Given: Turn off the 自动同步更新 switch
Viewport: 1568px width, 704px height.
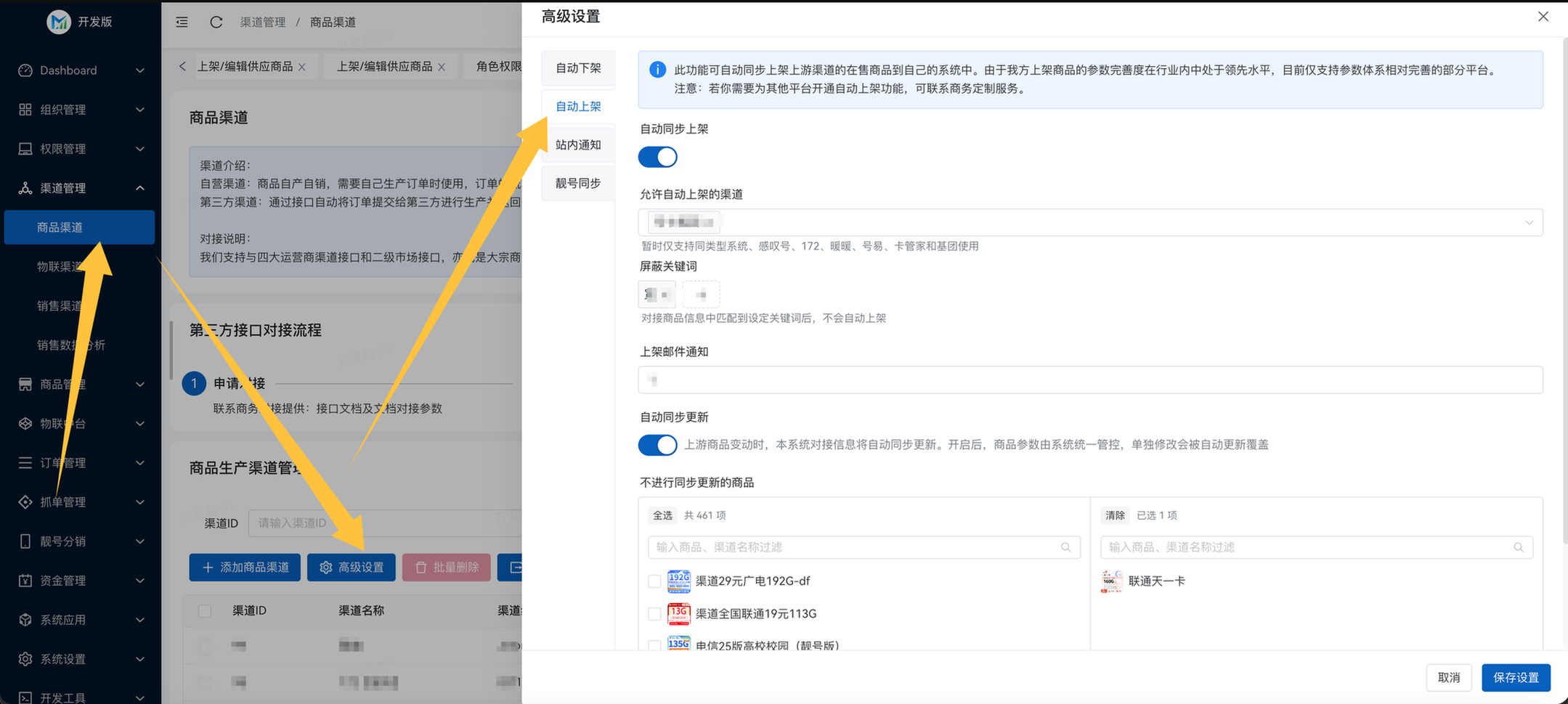Looking at the screenshot, I should (x=657, y=445).
